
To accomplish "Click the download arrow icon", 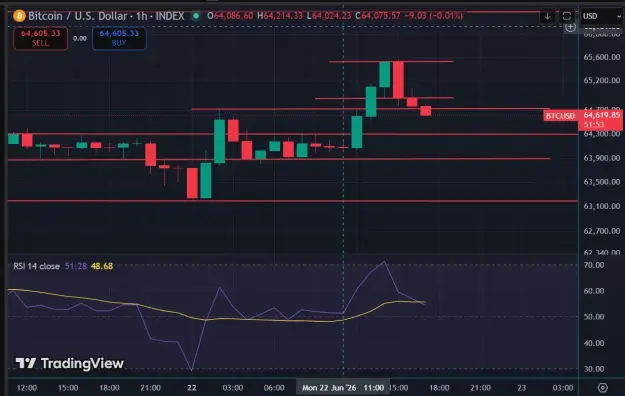I will [x=547, y=16].
